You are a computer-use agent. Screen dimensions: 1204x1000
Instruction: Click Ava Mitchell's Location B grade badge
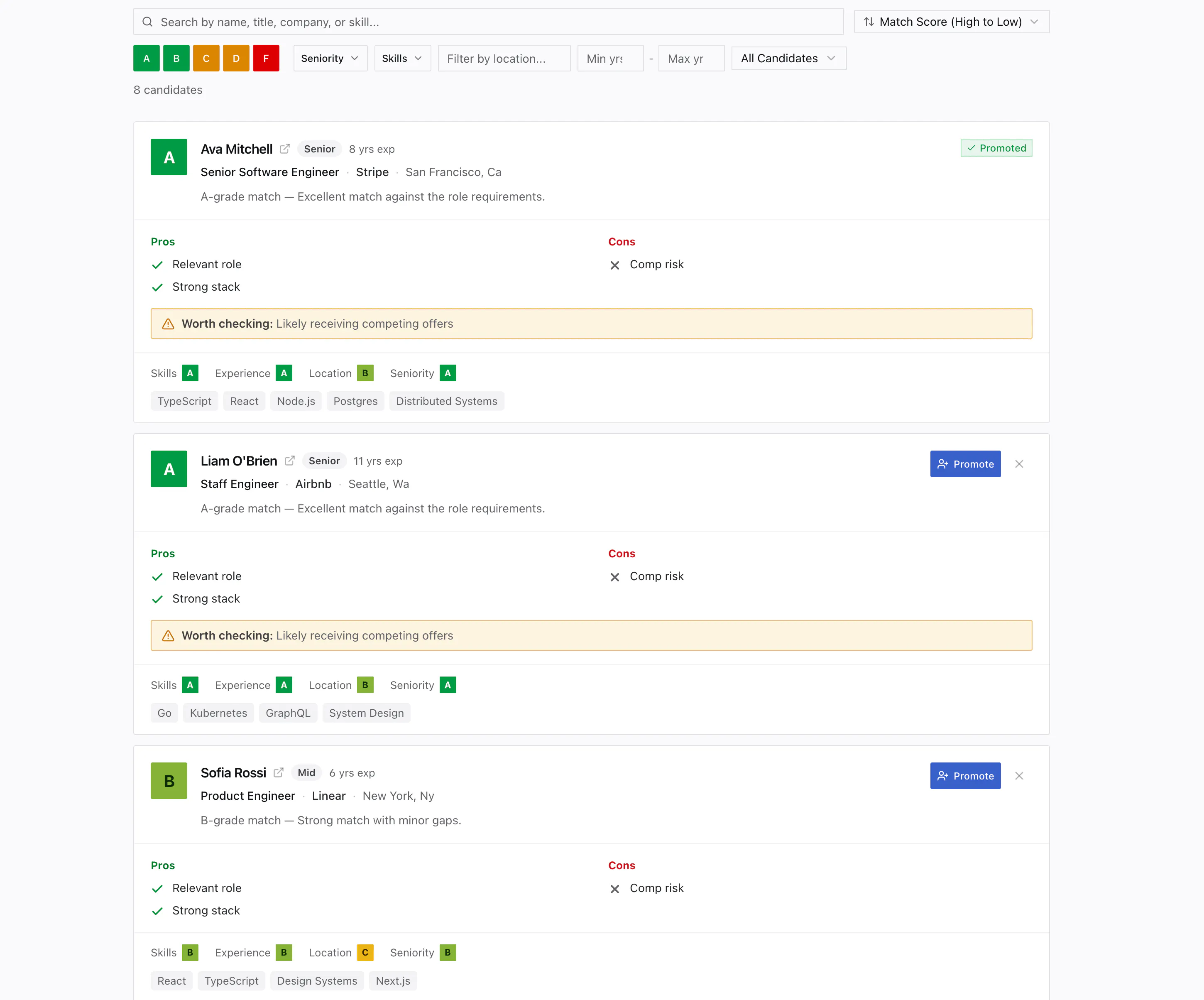(365, 373)
